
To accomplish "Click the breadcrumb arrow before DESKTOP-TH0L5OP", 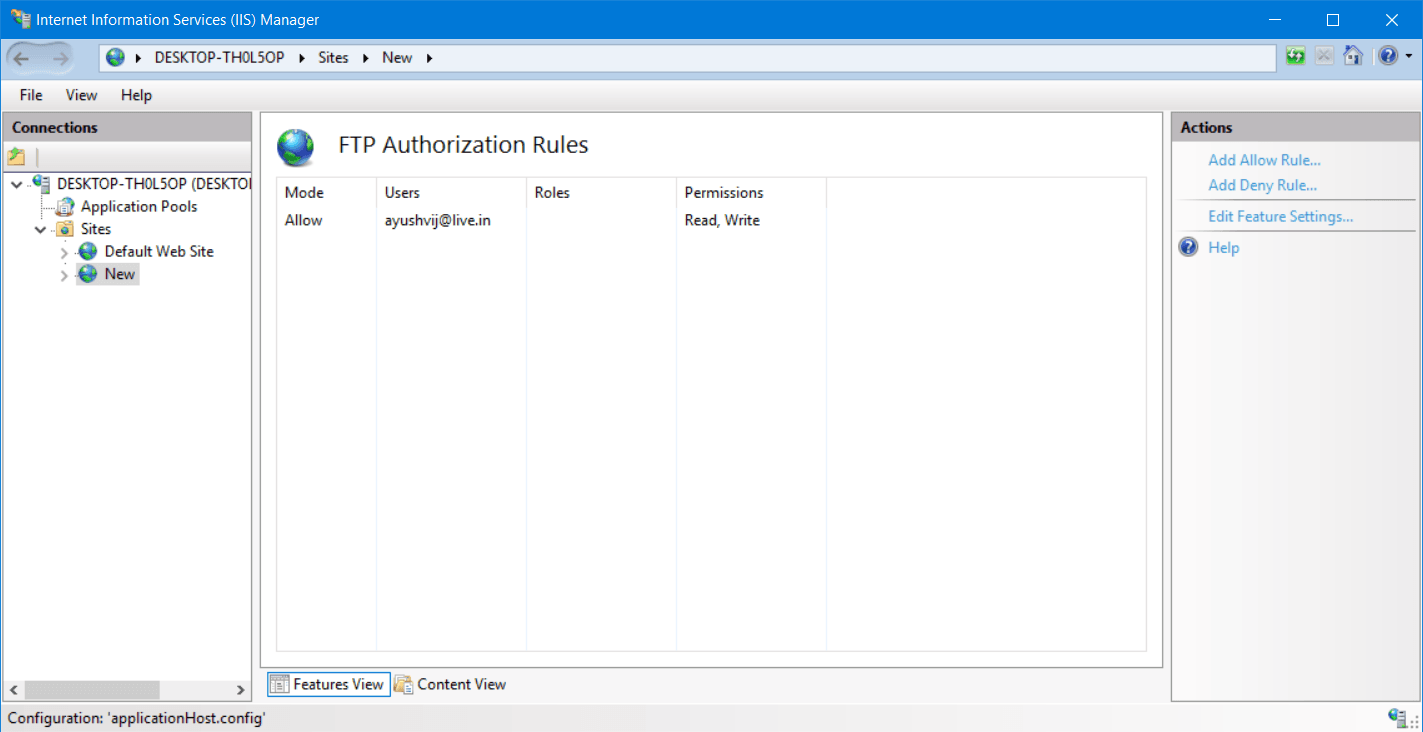I will tap(138, 58).
